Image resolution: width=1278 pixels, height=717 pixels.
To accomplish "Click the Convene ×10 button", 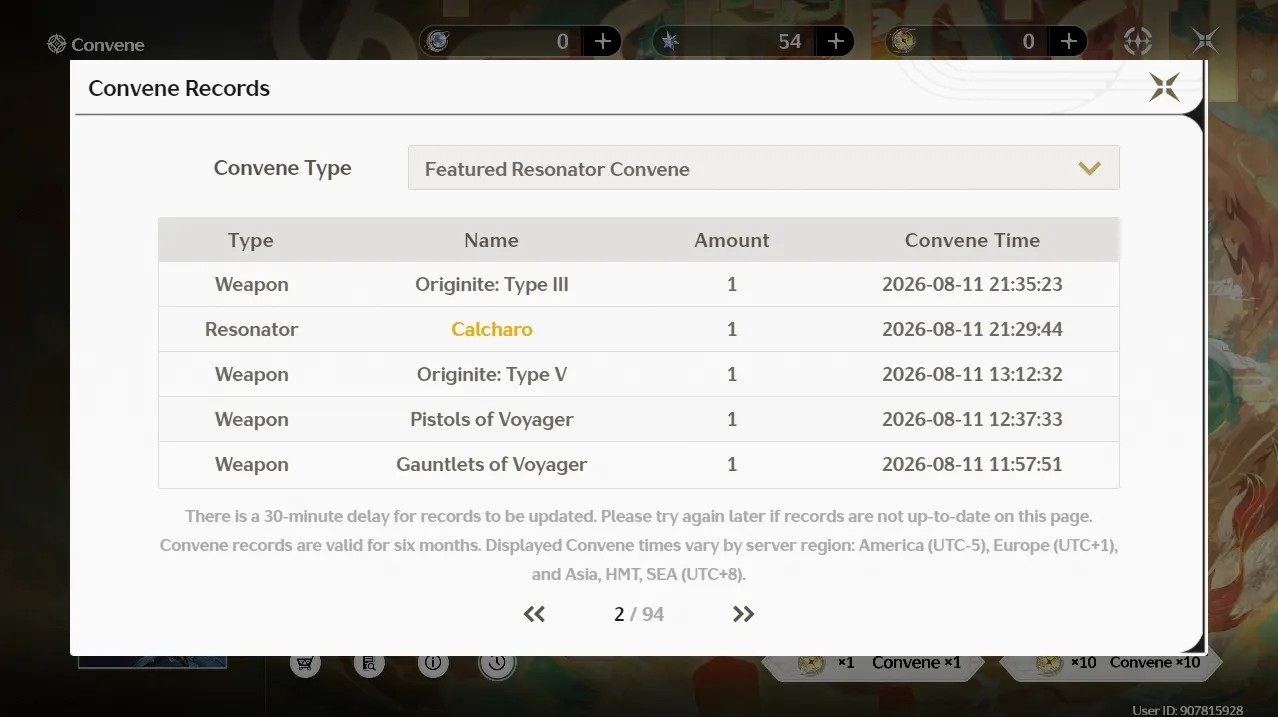I will point(1111,662).
